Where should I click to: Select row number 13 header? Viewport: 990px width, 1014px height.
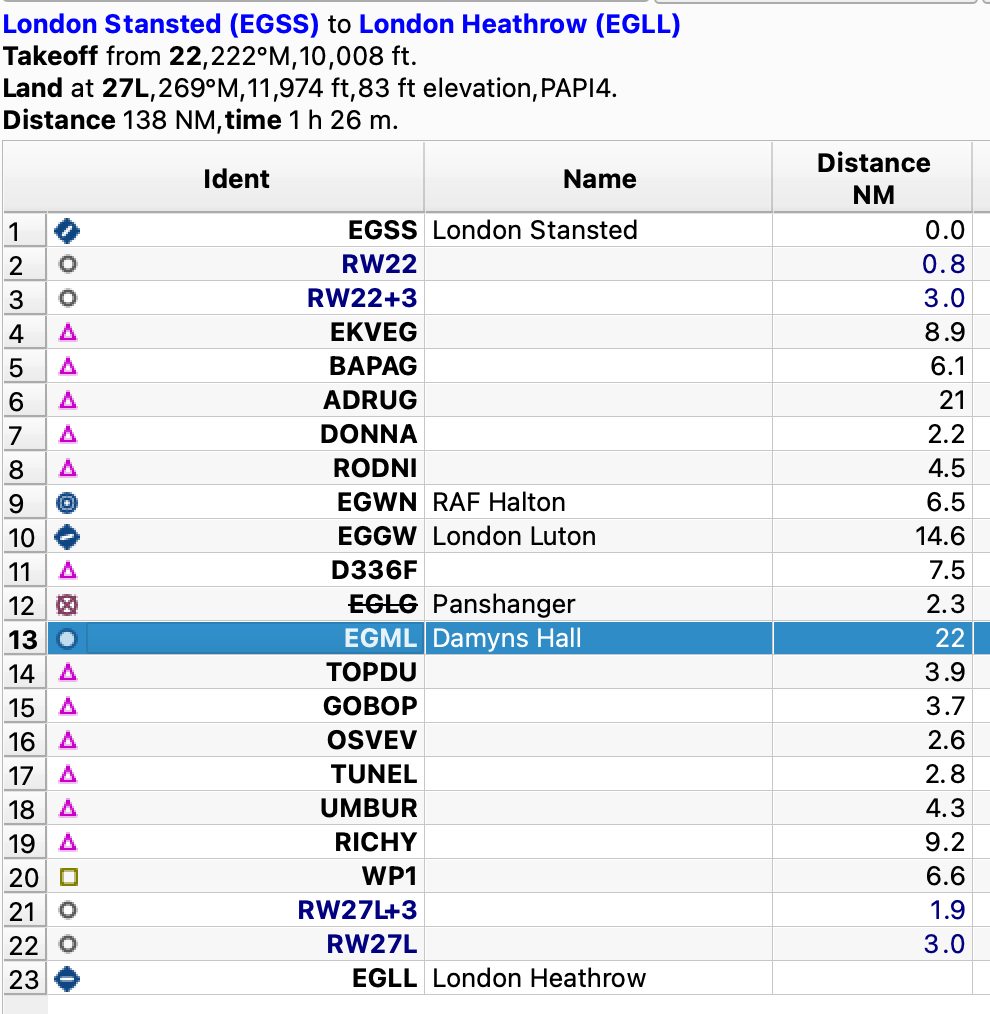(25, 639)
